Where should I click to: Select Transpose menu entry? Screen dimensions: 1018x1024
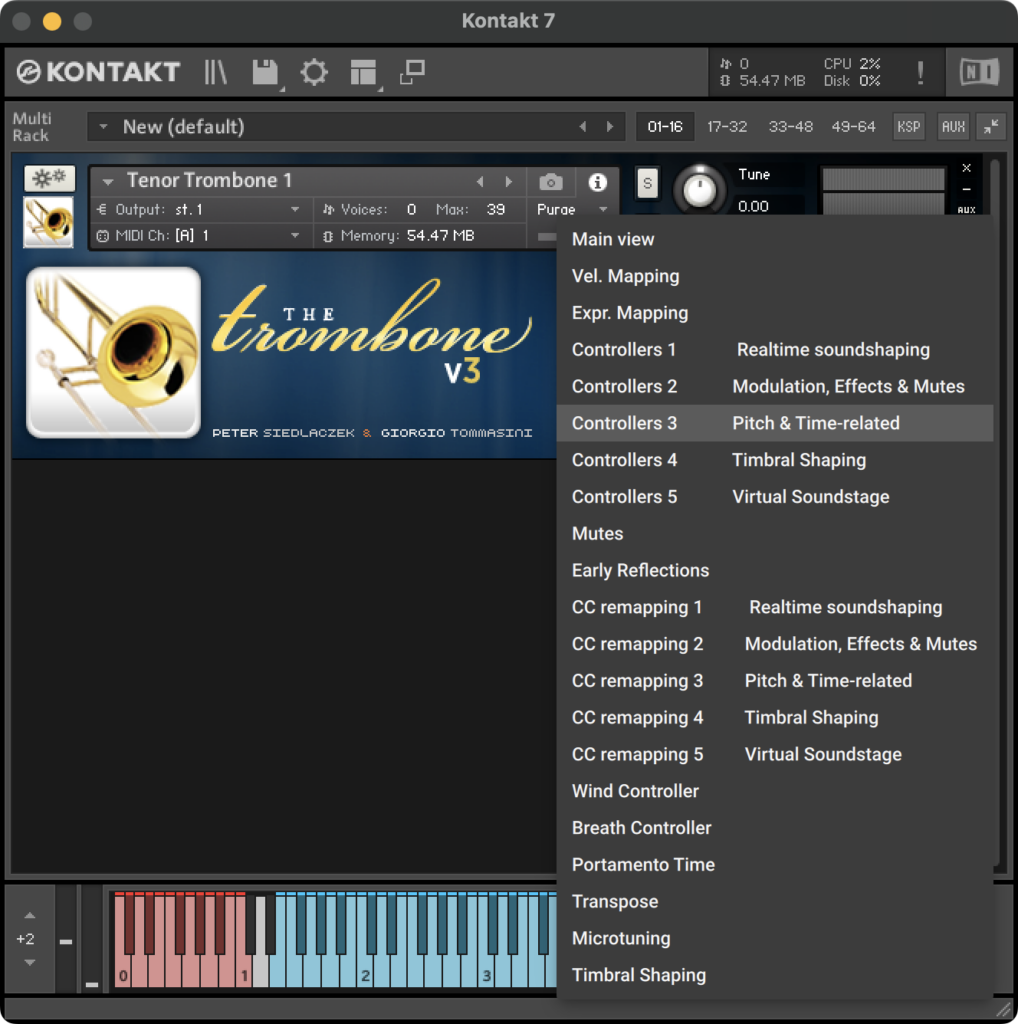[x=775, y=901]
